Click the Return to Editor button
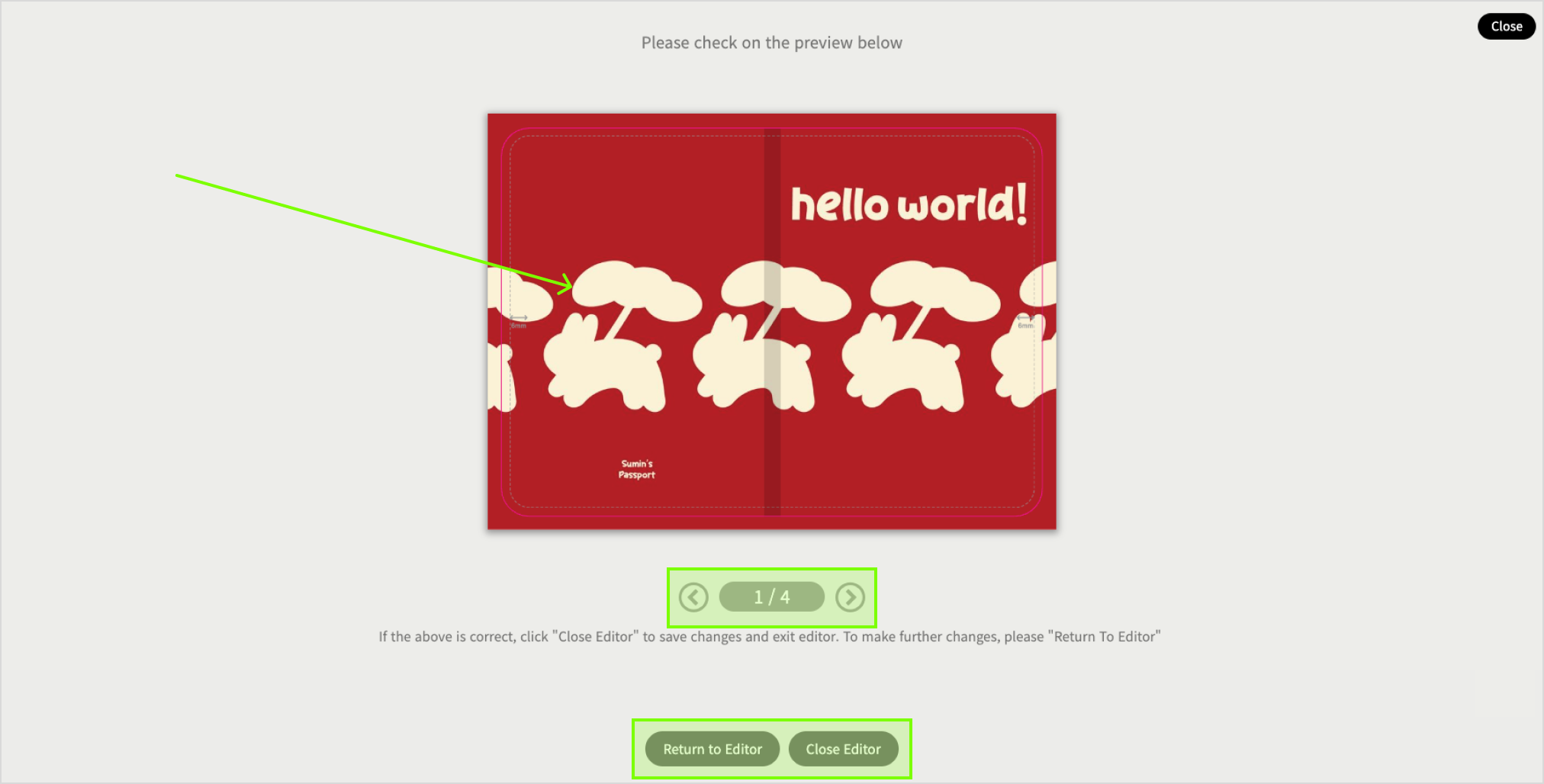1544x784 pixels. coord(712,749)
